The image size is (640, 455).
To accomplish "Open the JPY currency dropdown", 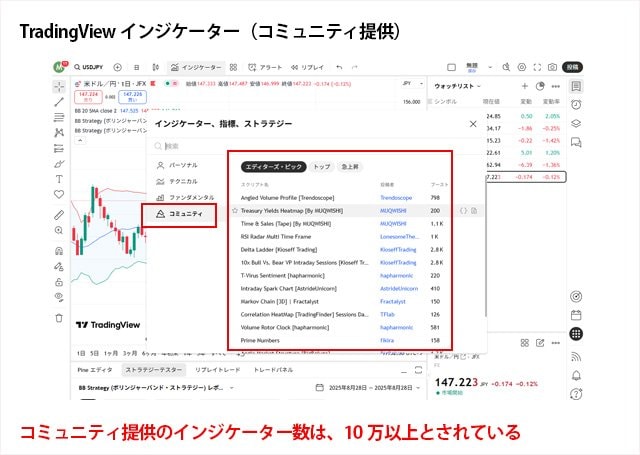I will tap(413, 83).
